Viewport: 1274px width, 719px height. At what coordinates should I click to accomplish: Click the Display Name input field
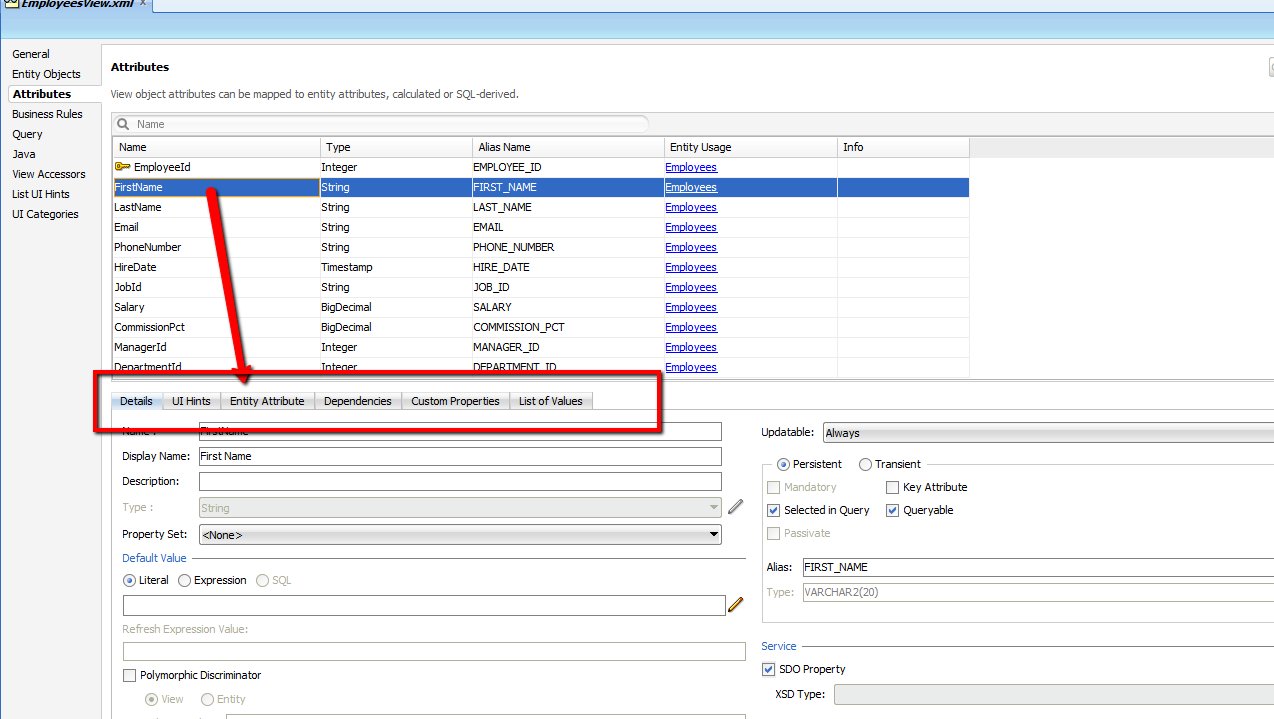pyautogui.click(x=459, y=456)
